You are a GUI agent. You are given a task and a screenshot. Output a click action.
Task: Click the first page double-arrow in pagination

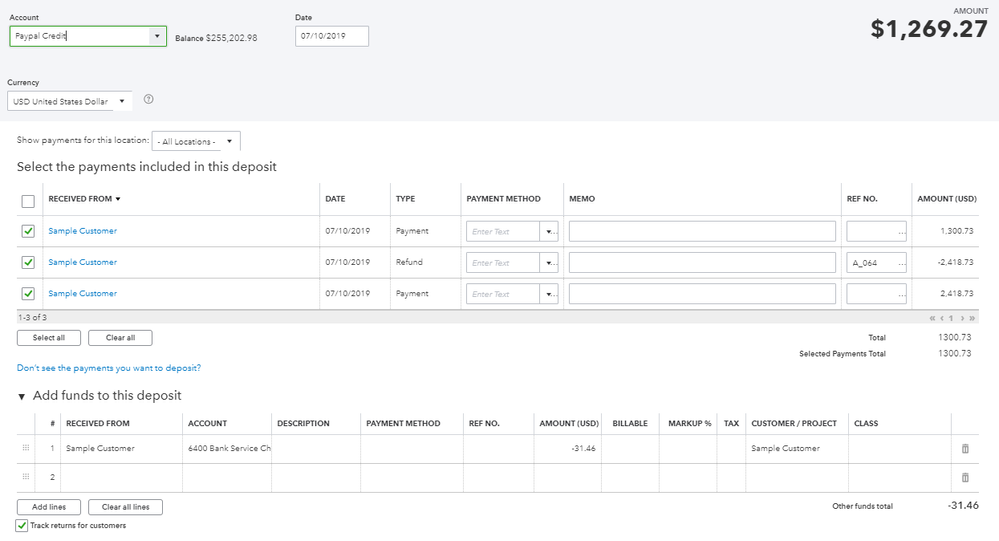coord(932,318)
